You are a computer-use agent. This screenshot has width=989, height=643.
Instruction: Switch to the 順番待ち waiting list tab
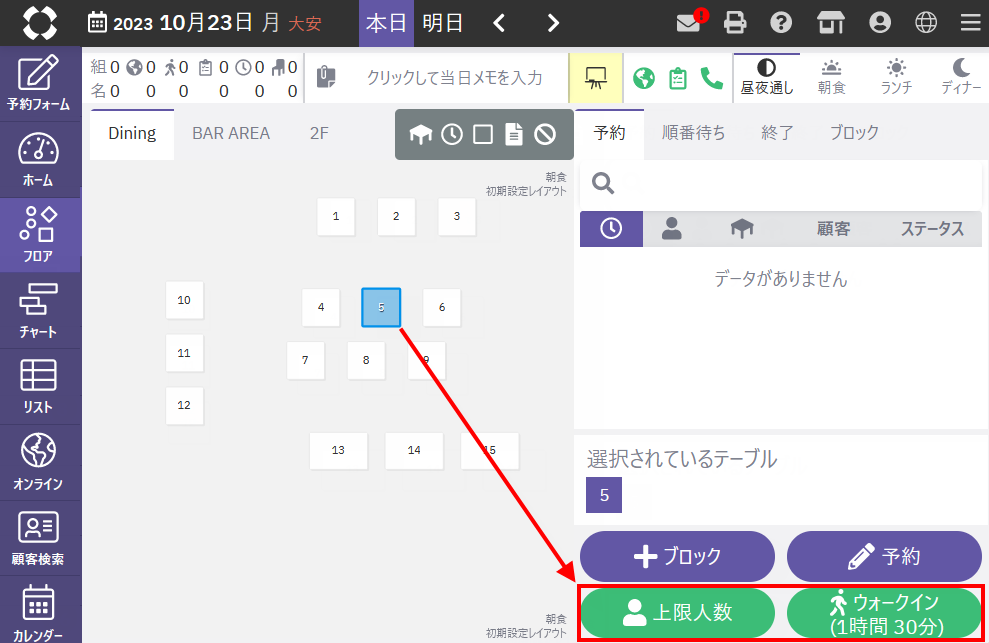pos(694,132)
